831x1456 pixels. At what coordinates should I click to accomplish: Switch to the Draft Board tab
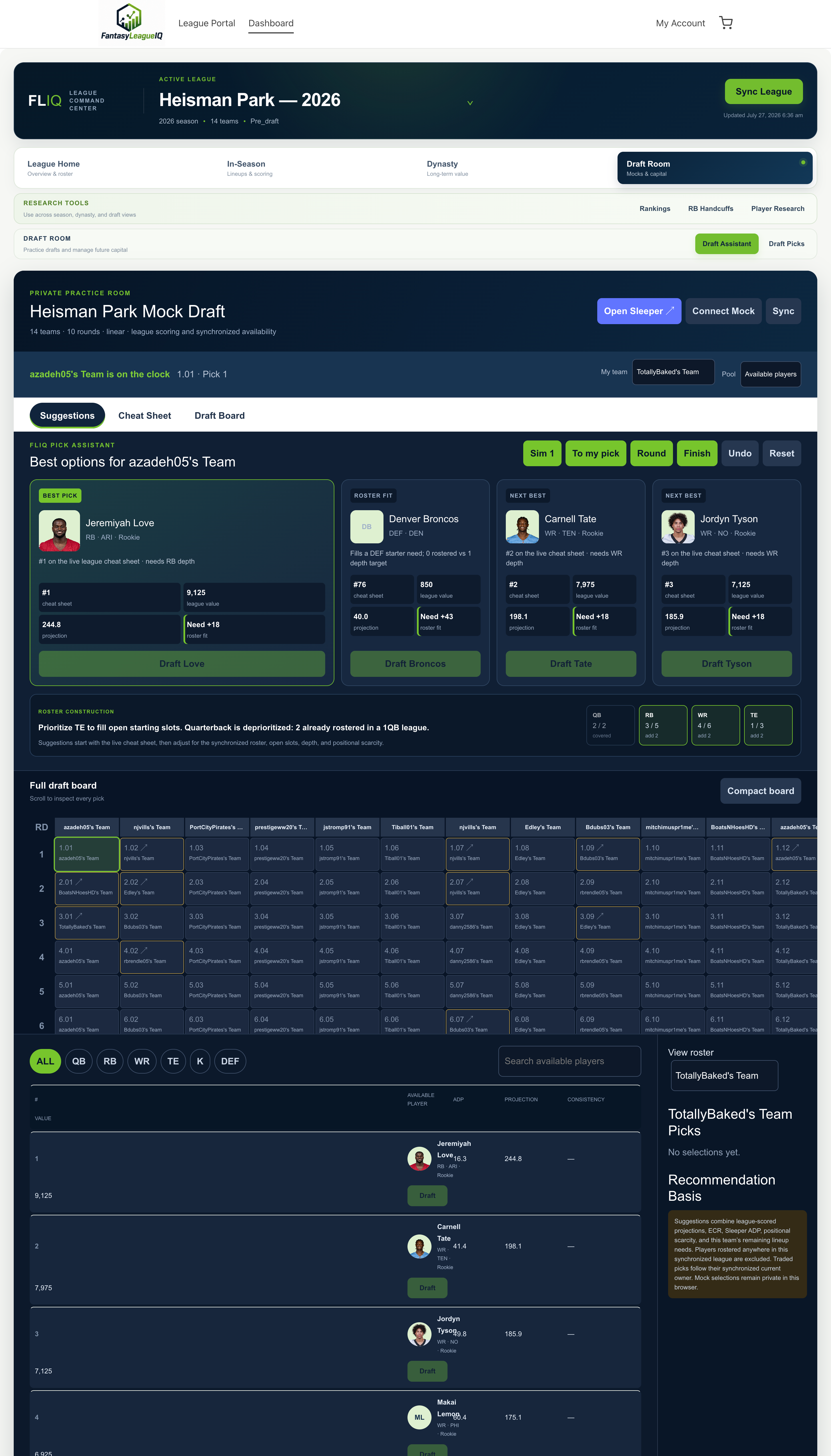(x=220, y=416)
